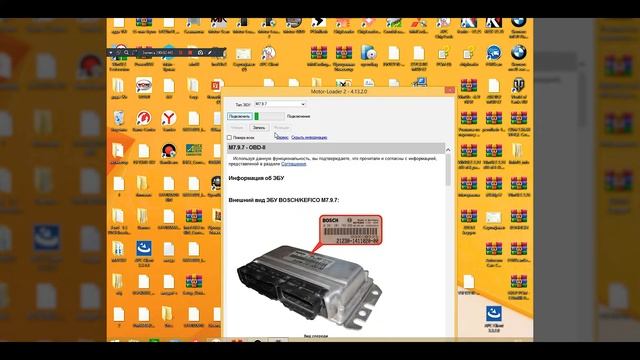This screenshot has width=640, height=360.
Task: Click the Подключить connect button
Action: tap(240, 116)
